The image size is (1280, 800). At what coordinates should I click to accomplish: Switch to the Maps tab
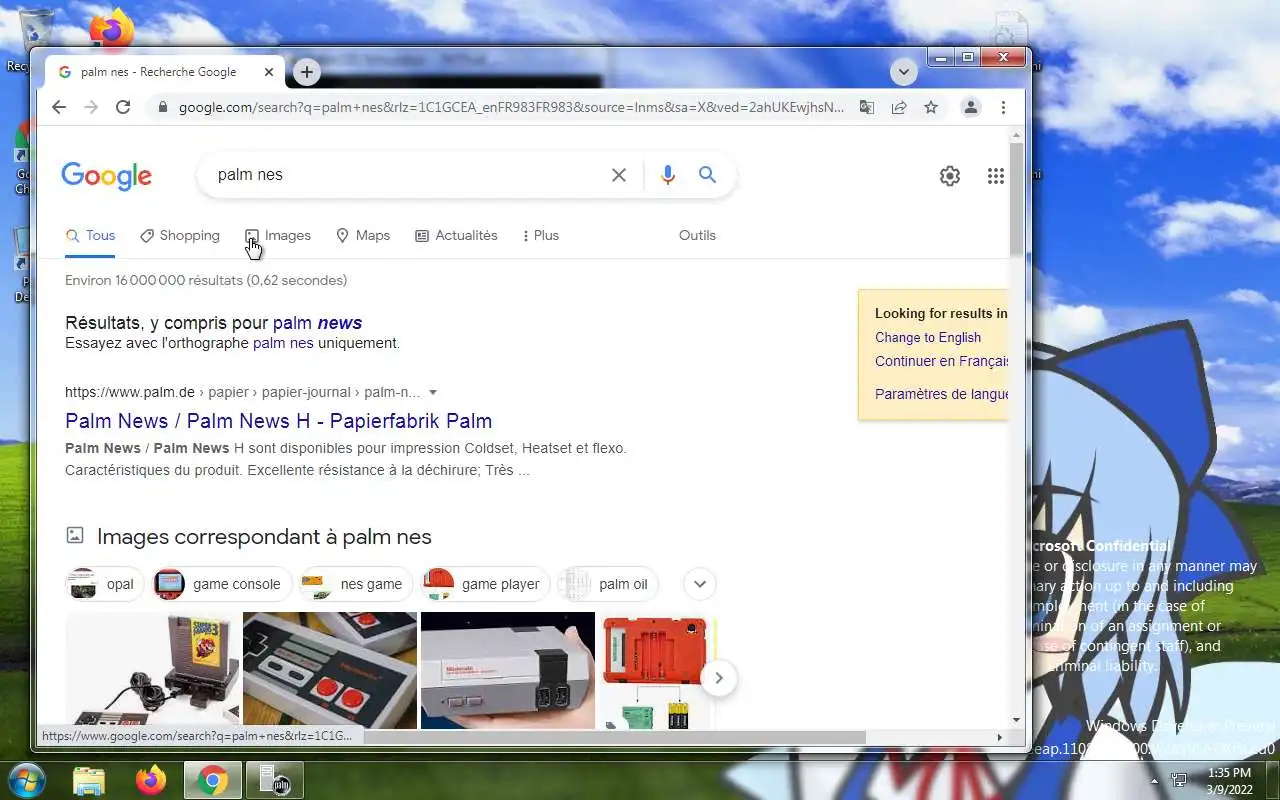(x=363, y=236)
